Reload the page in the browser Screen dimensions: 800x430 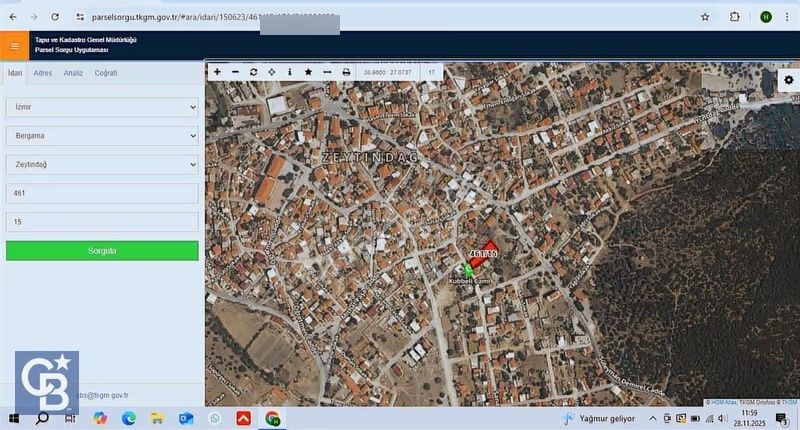55,17
